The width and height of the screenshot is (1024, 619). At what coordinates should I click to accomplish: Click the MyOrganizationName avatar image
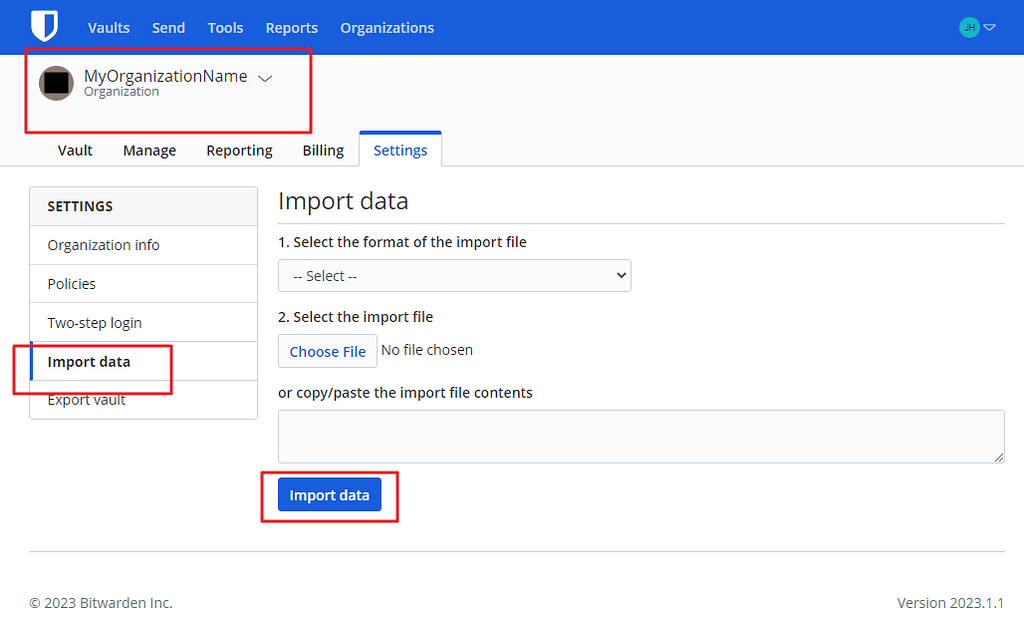56,83
